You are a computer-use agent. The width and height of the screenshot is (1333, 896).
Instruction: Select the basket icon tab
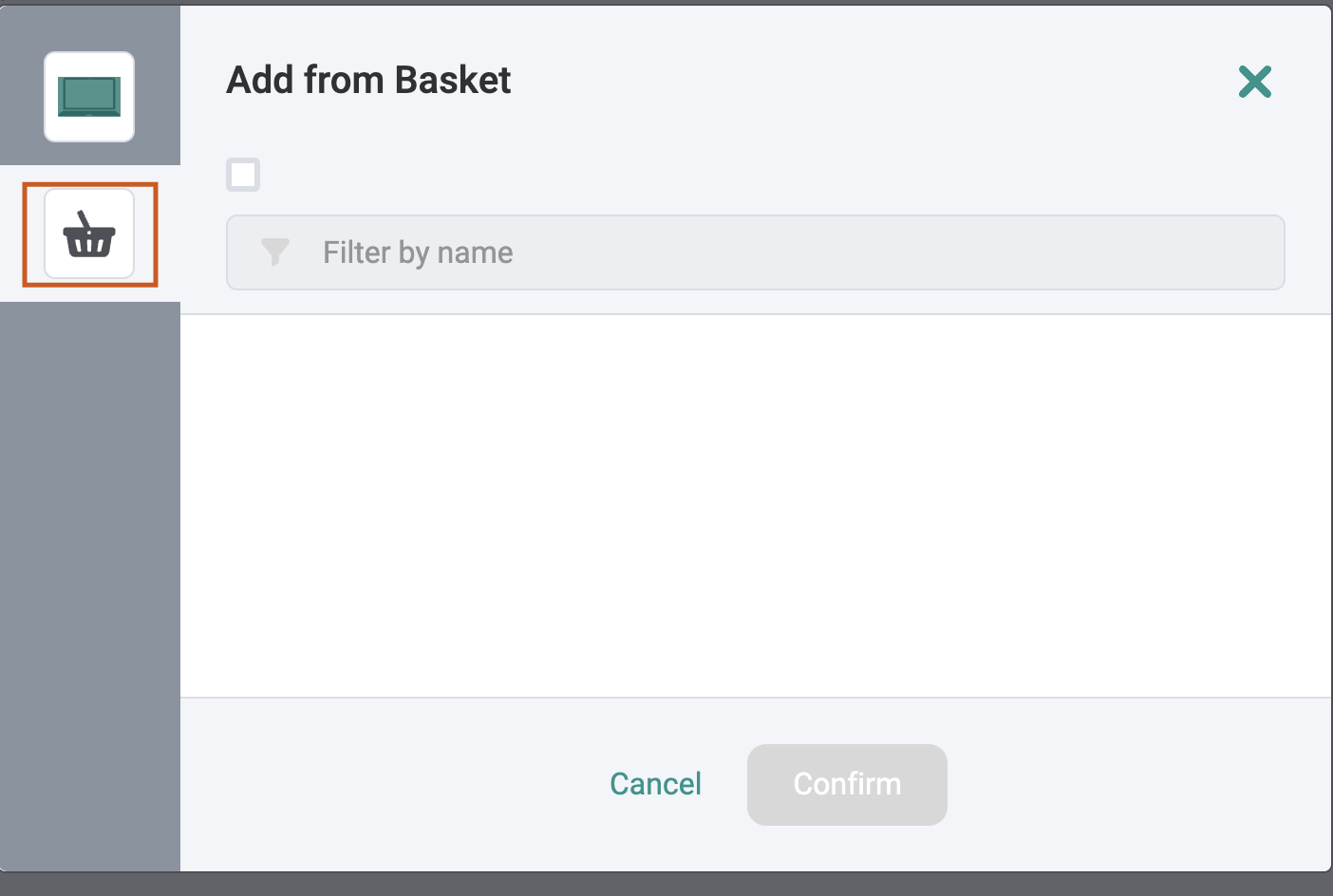click(89, 233)
